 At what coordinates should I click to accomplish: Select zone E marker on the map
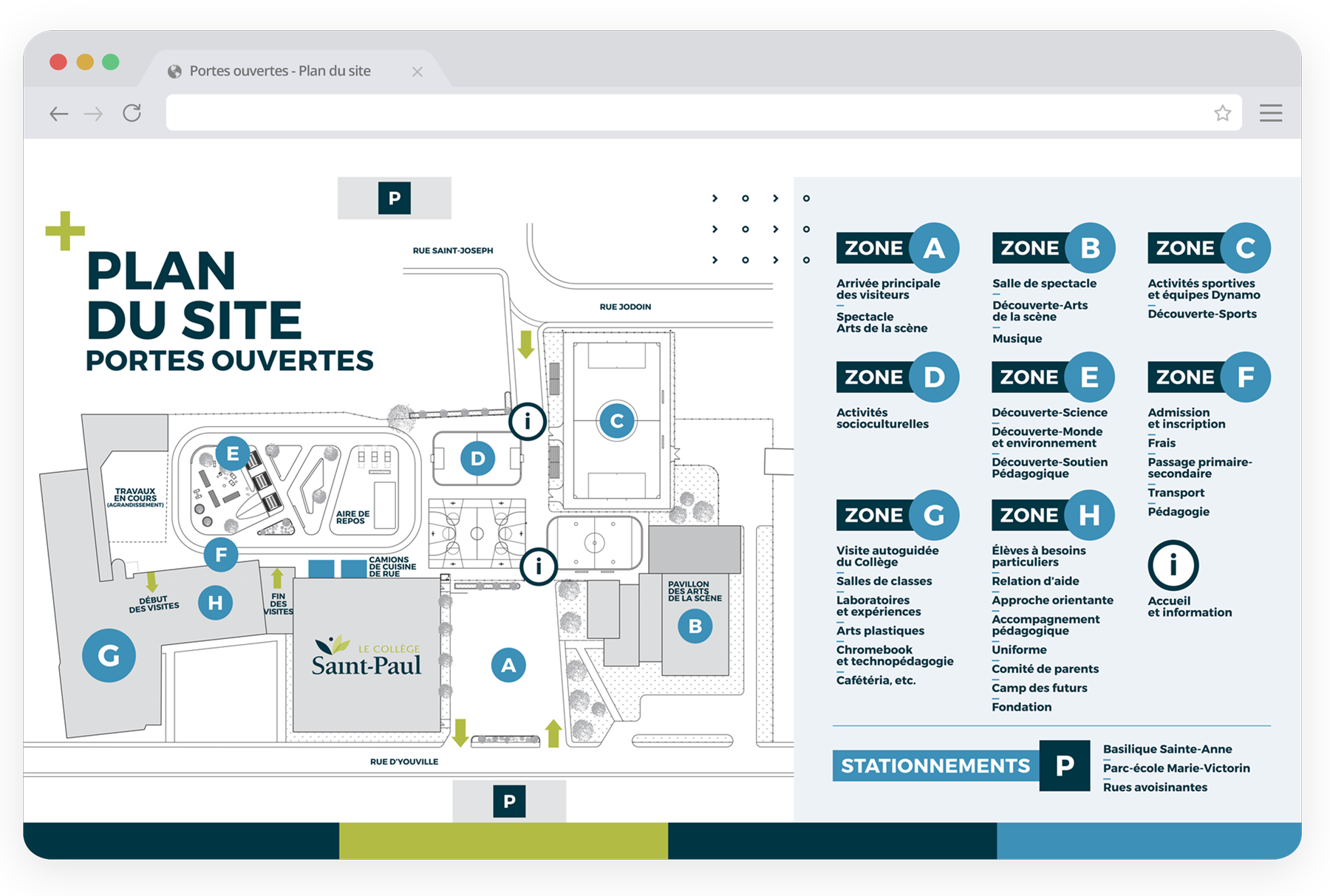(233, 454)
